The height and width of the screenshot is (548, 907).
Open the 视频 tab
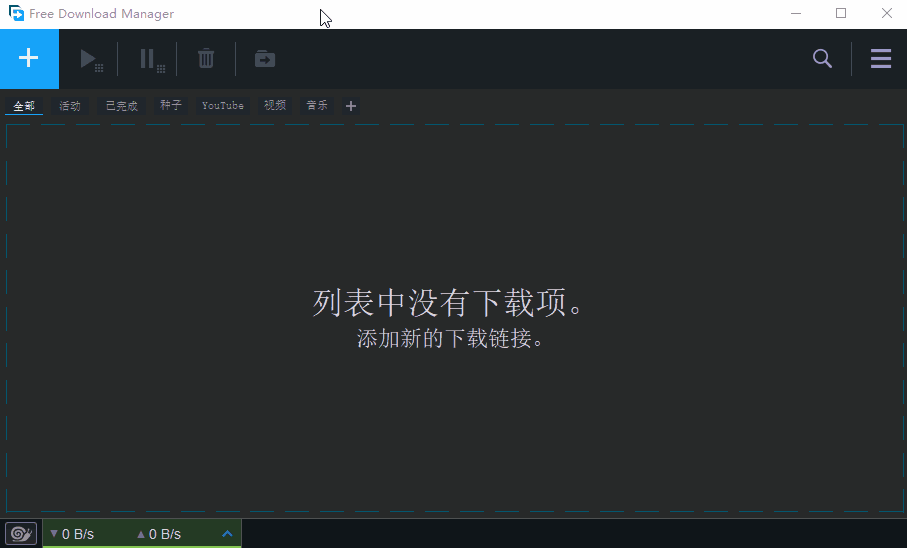[x=275, y=105]
